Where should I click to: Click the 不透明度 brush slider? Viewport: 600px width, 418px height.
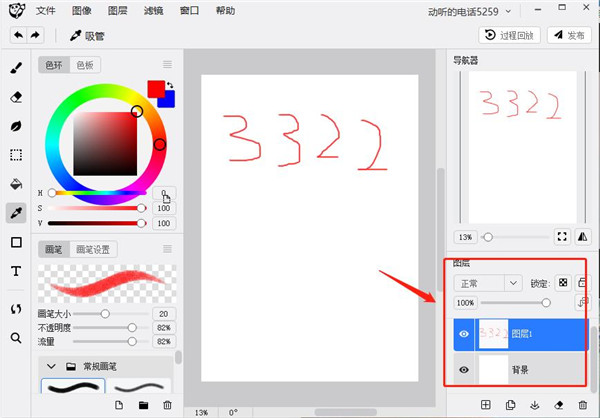pos(111,328)
